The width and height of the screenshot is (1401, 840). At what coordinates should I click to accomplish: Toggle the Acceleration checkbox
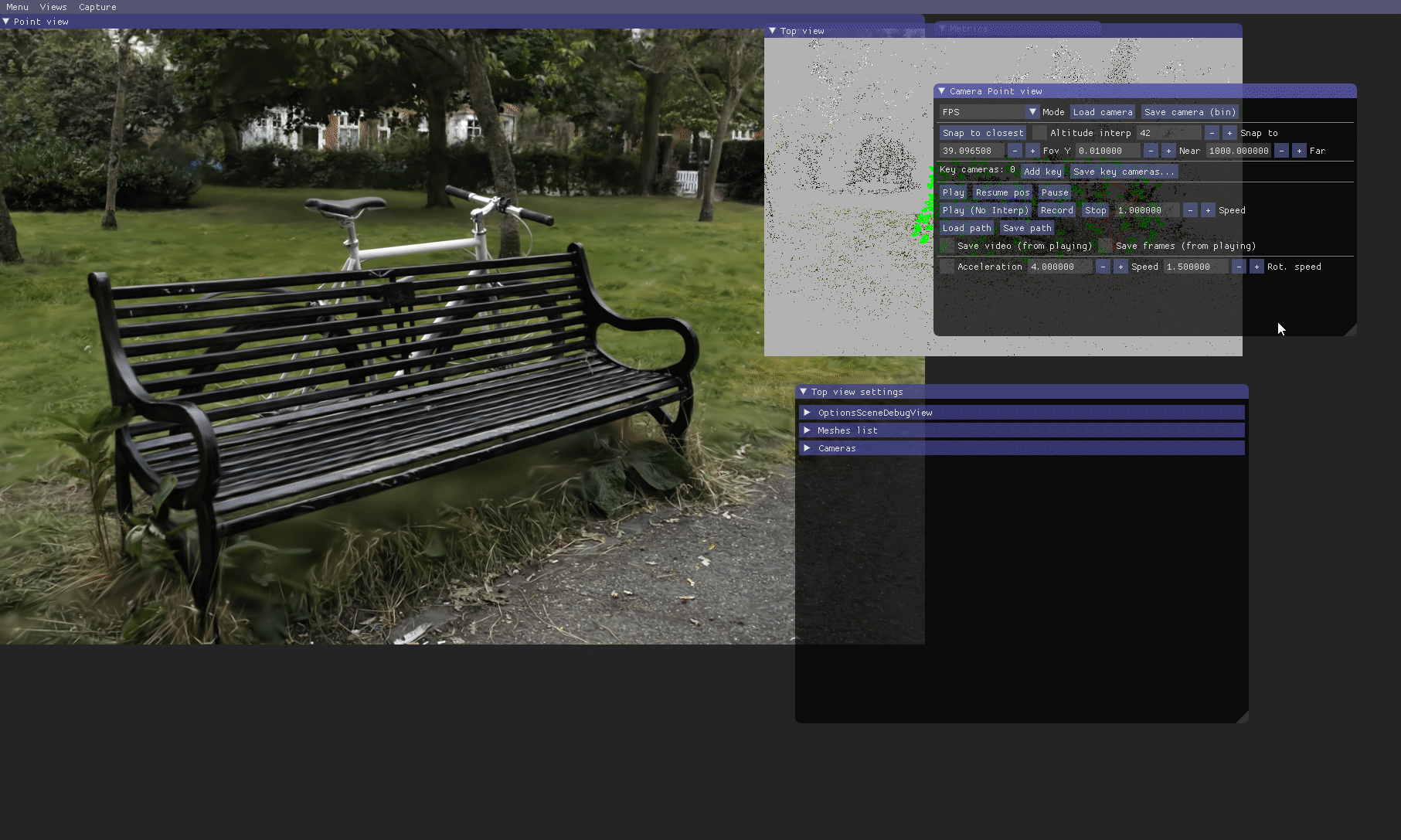947,267
